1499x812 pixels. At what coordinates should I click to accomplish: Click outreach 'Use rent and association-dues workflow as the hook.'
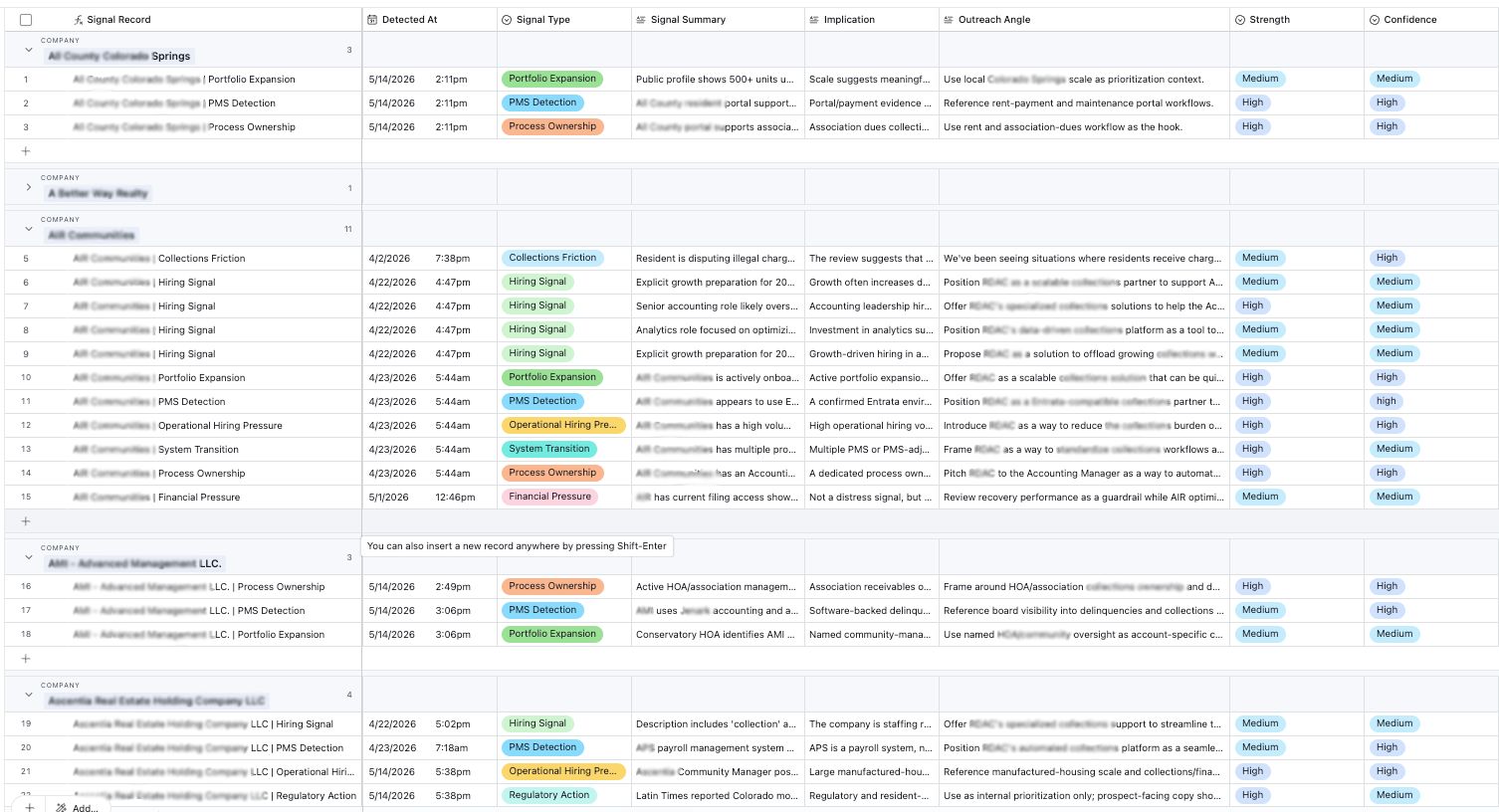tap(1063, 127)
